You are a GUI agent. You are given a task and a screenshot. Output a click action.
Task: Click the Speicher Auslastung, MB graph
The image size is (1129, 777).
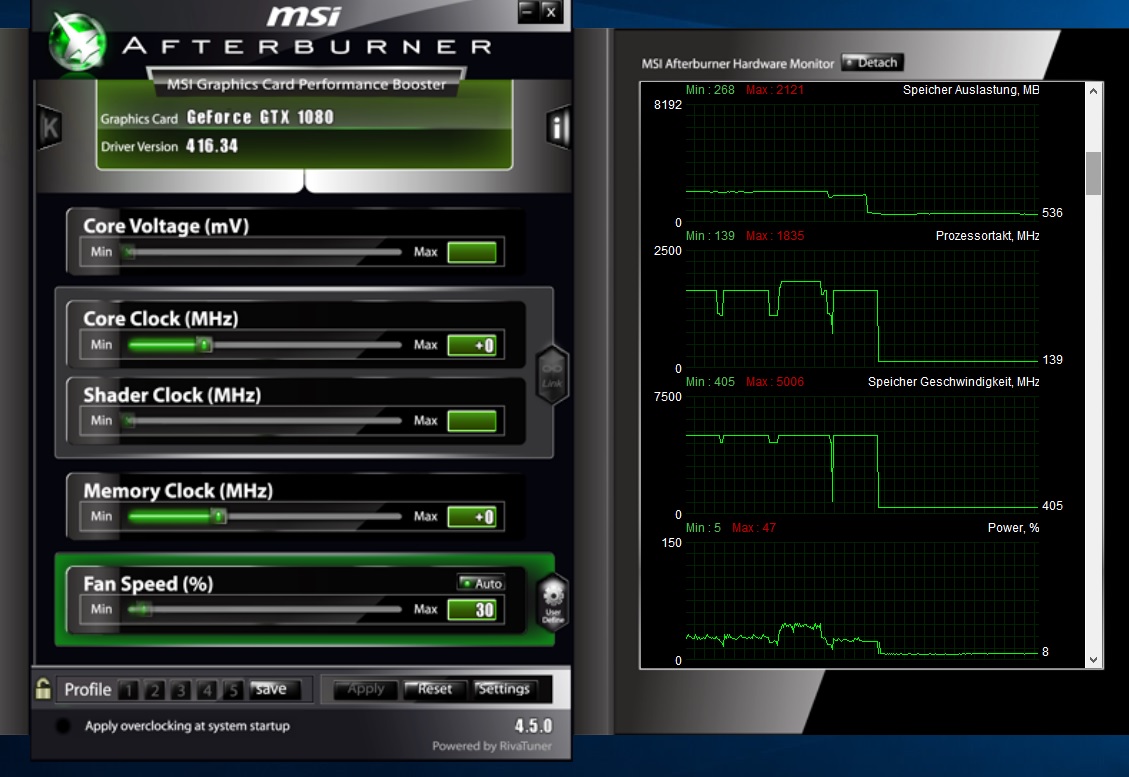[x=862, y=163]
